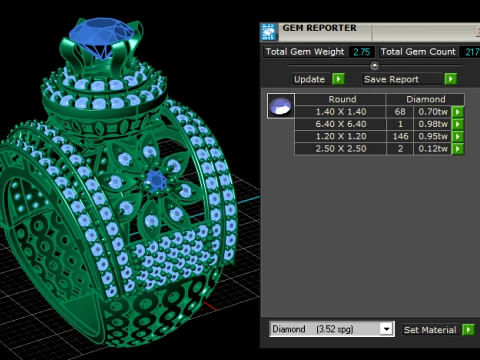Click the Update button
This screenshot has height=360, width=480.
click(311, 79)
